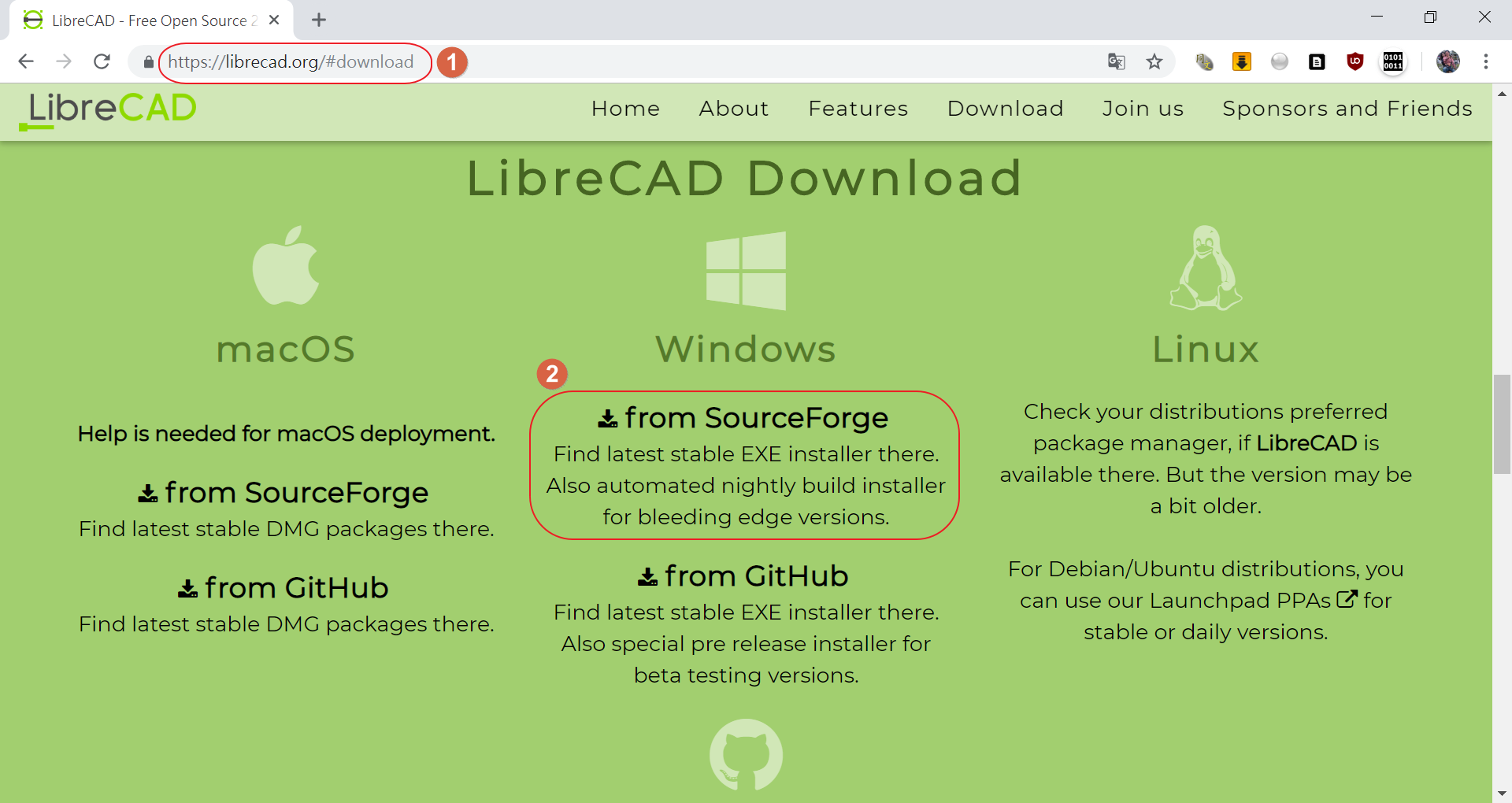This screenshot has height=803, width=1512.
Task: Close the LibreCAD browser tab
Action: (274, 20)
